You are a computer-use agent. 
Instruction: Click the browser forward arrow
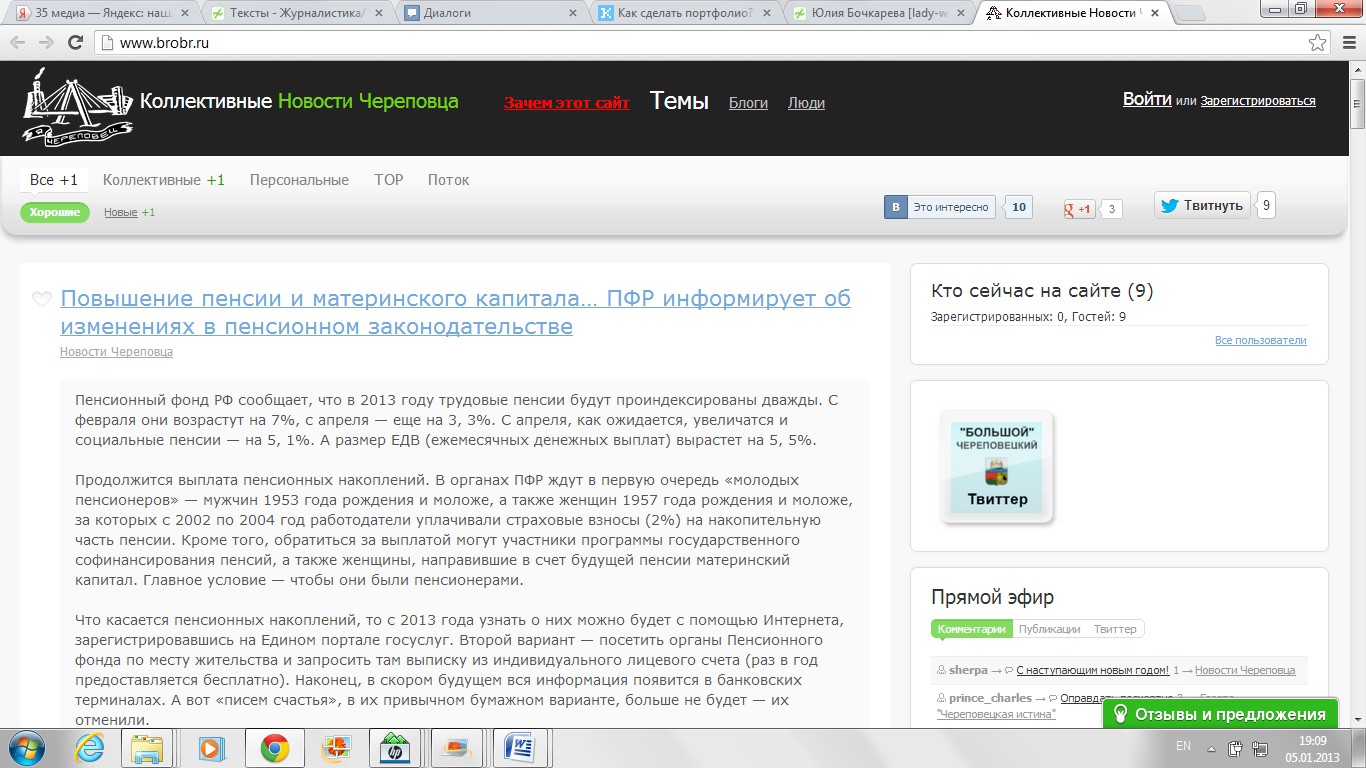tap(46, 43)
